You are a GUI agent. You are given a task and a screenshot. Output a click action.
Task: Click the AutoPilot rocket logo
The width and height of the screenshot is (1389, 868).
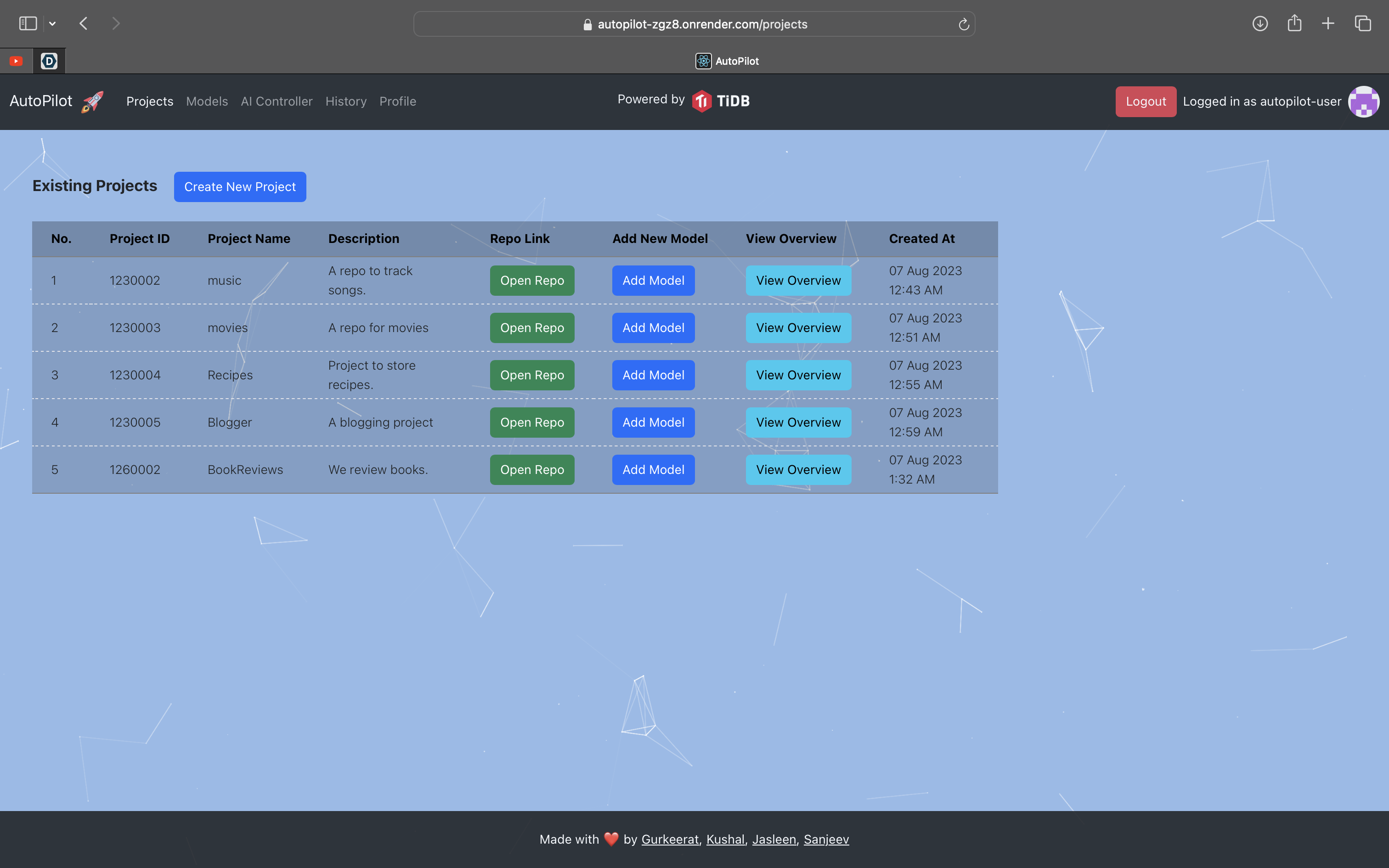[x=92, y=101]
